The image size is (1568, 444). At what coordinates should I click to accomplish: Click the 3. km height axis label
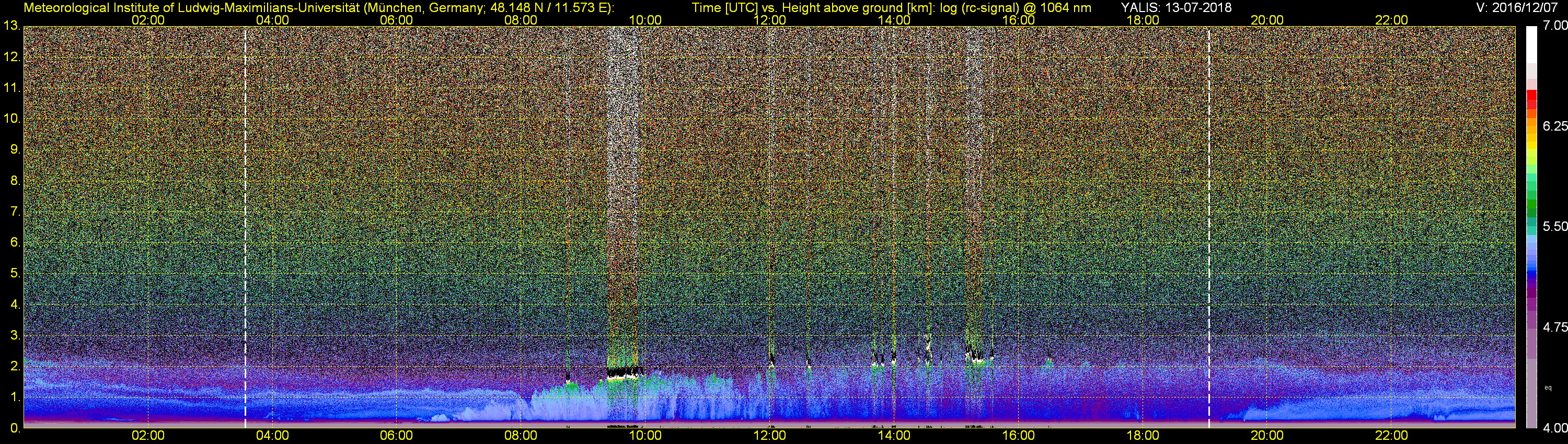coord(15,335)
